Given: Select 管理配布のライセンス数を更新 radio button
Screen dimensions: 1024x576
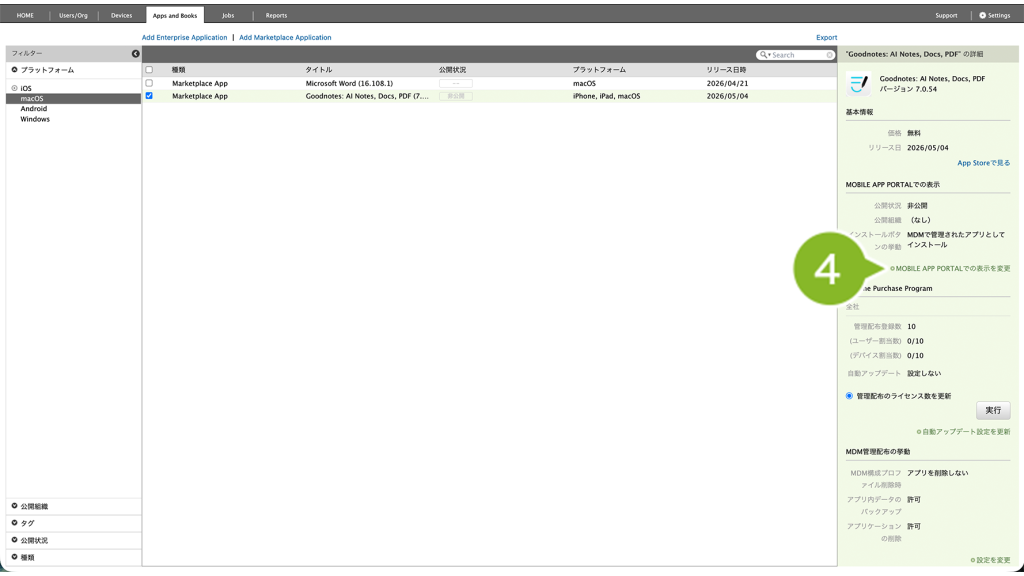Looking at the screenshot, I should 849,396.
